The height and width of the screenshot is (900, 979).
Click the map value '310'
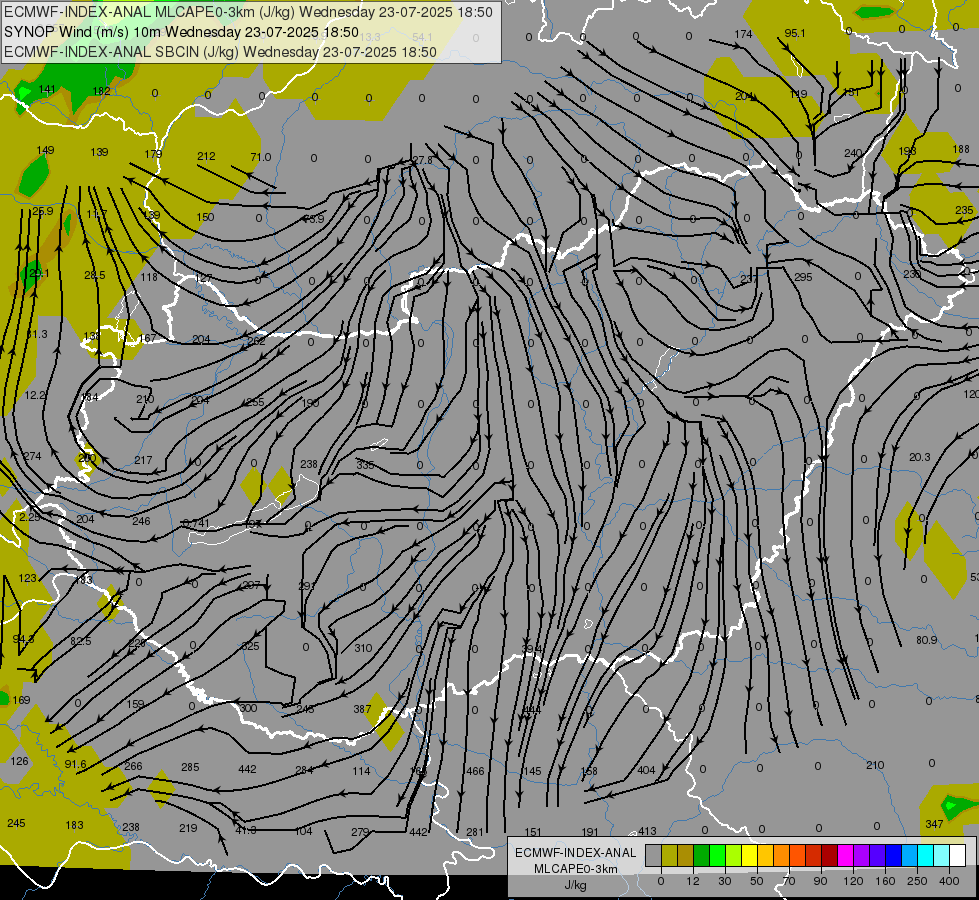point(363,648)
